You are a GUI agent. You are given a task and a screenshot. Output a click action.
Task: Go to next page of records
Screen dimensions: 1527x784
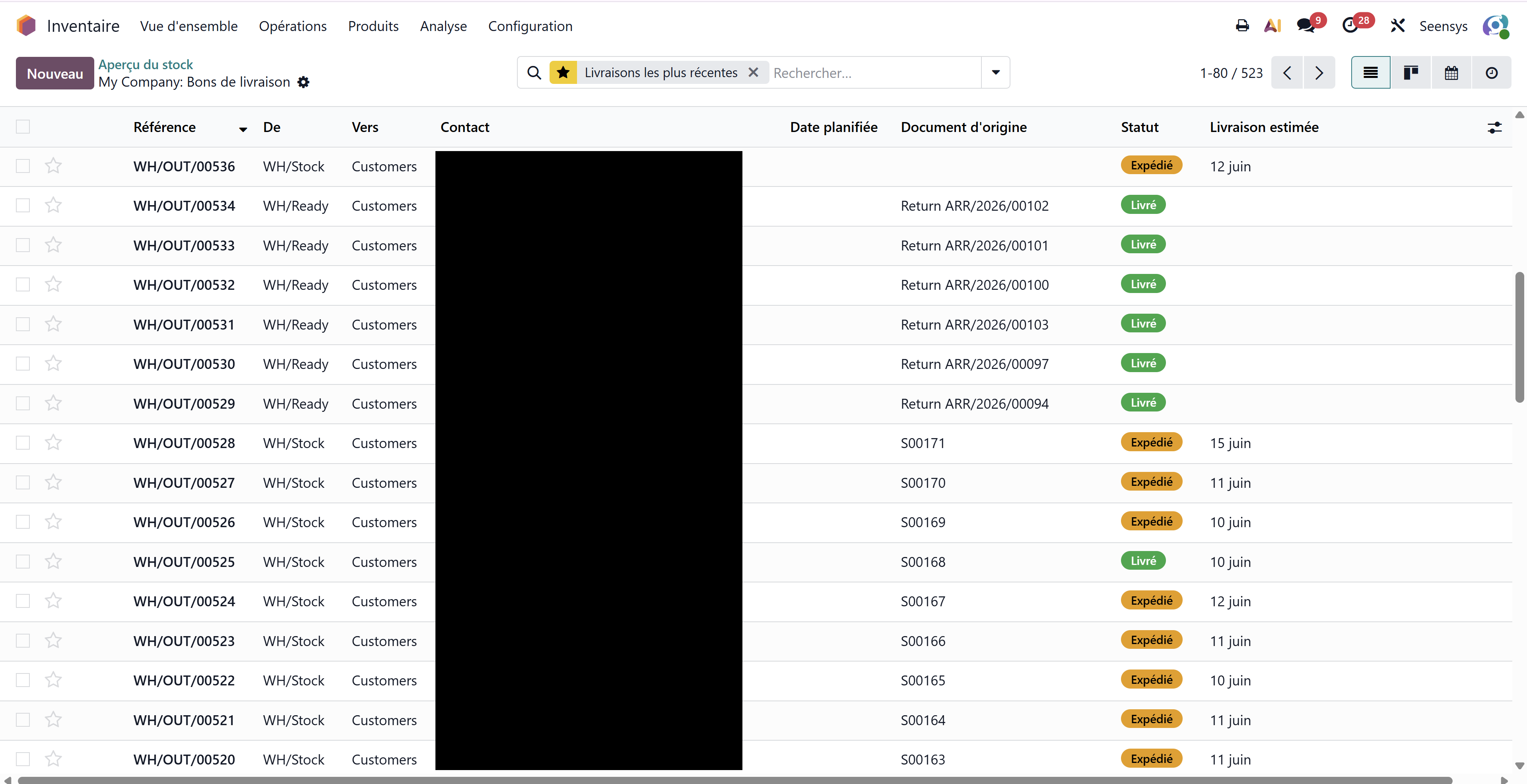coord(1319,72)
